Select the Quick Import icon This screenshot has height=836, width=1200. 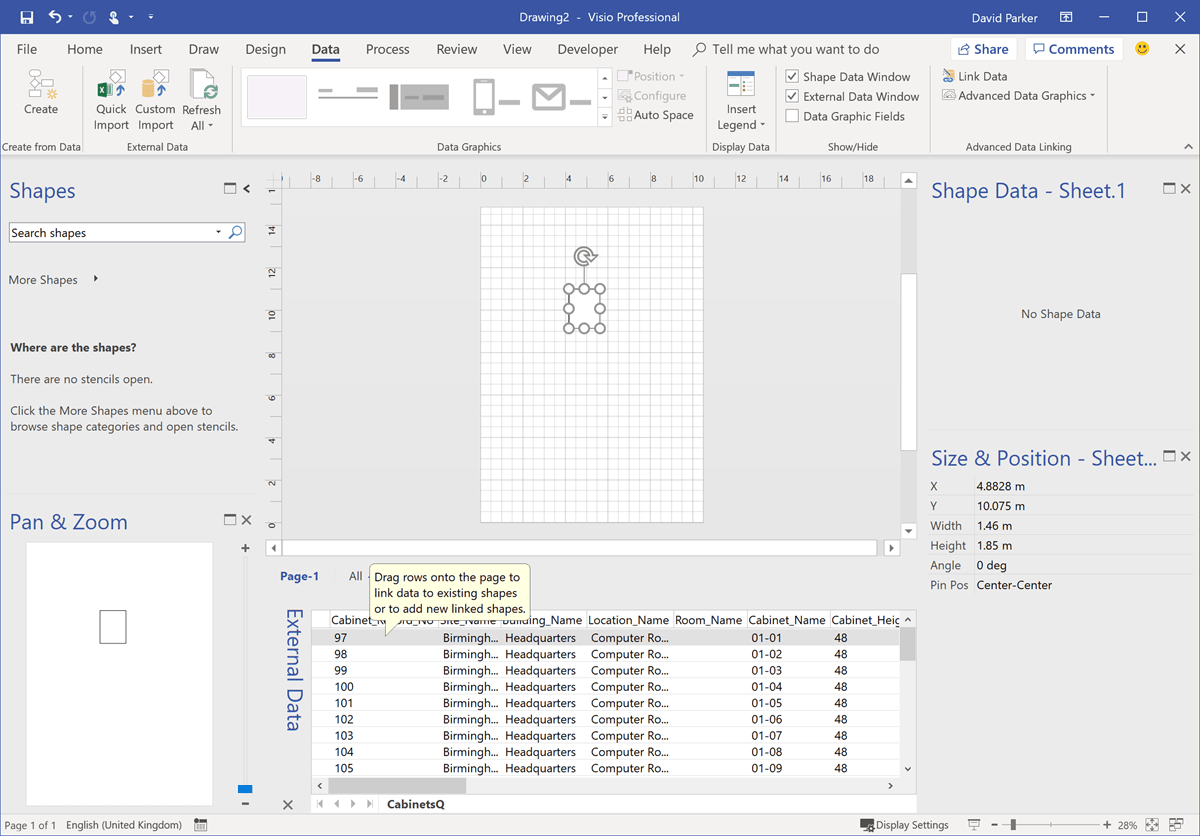(x=110, y=97)
